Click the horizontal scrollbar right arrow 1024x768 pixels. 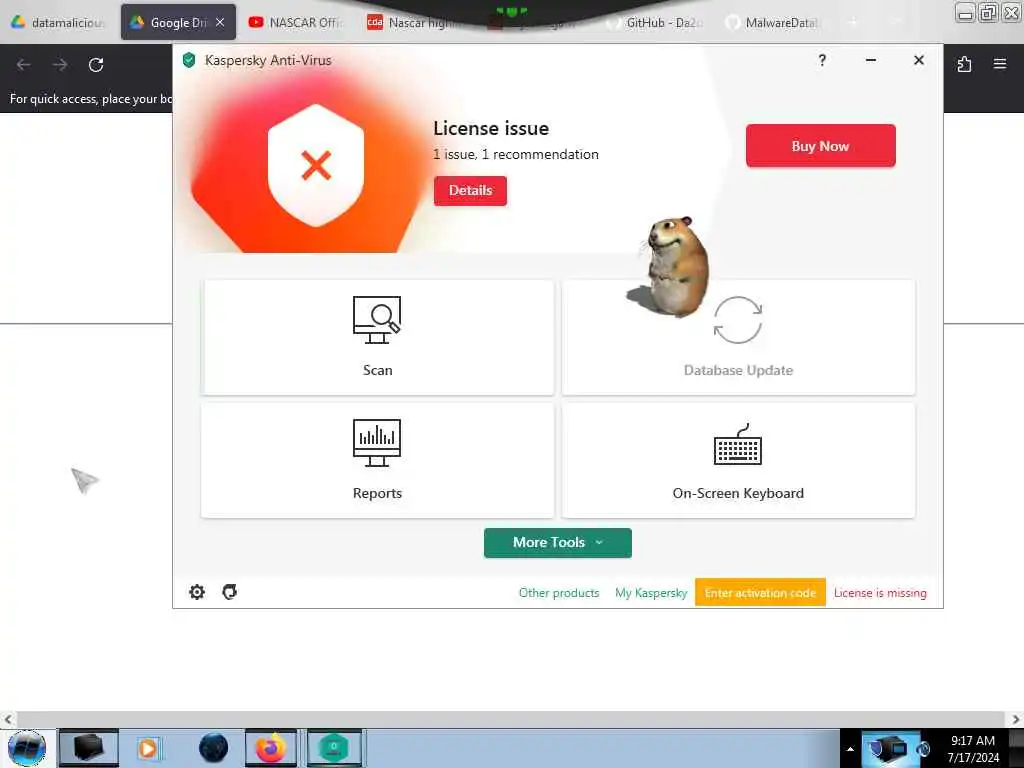(x=1016, y=720)
